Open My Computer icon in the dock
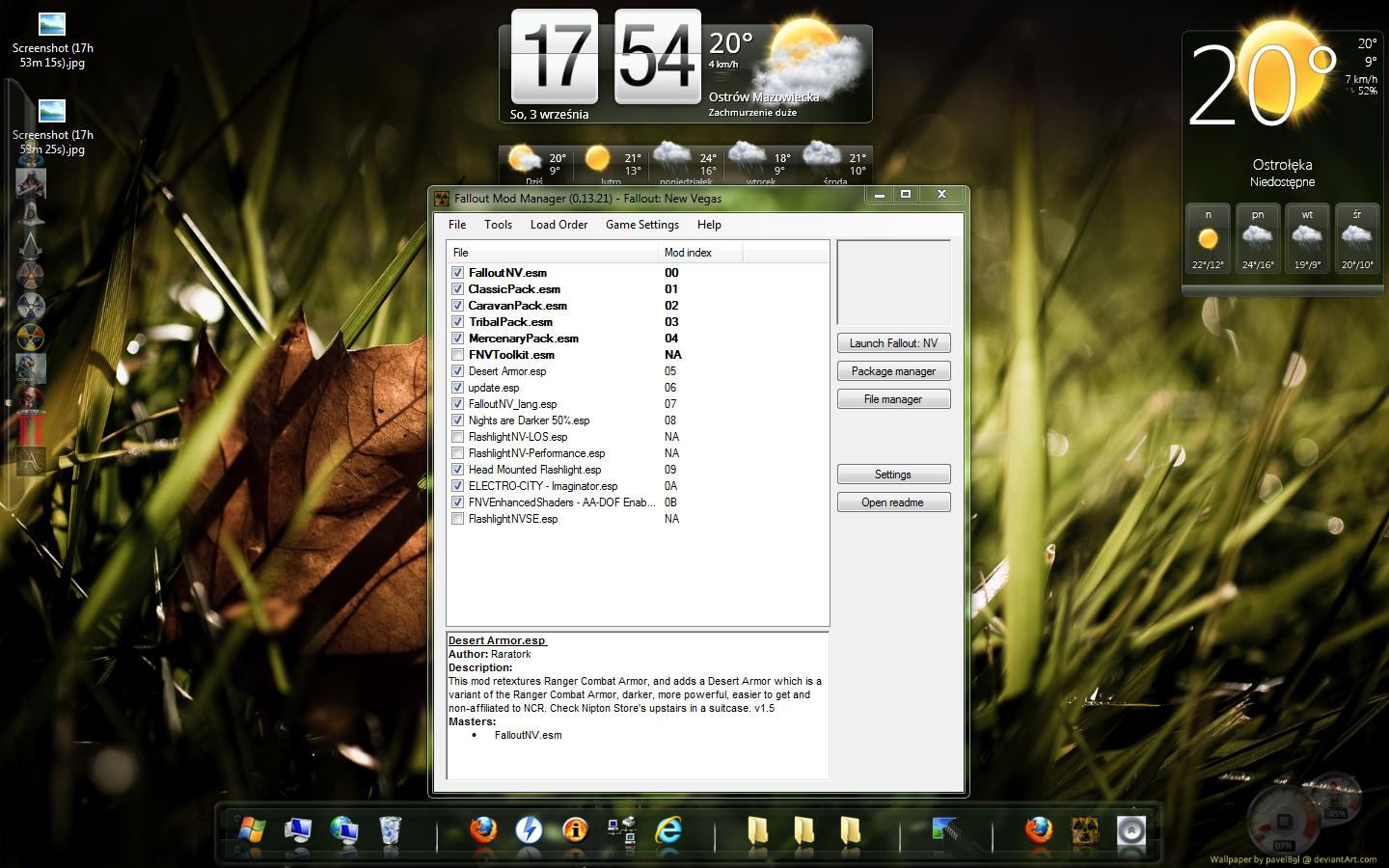The image size is (1389, 868). pos(298,829)
